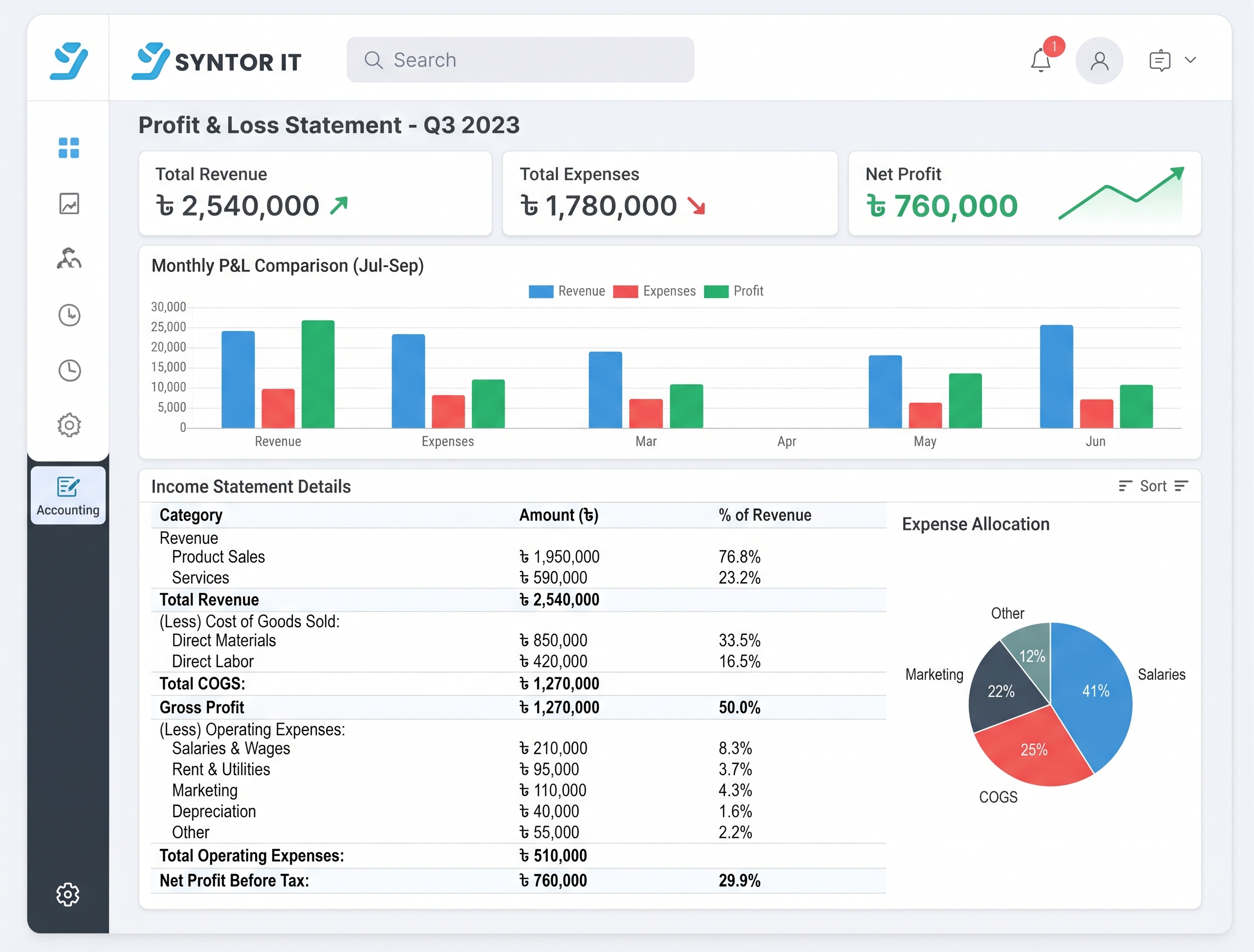This screenshot has height=952, width=1254.
Task: Open the people/team icon in sidebar
Action: [x=69, y=258]
